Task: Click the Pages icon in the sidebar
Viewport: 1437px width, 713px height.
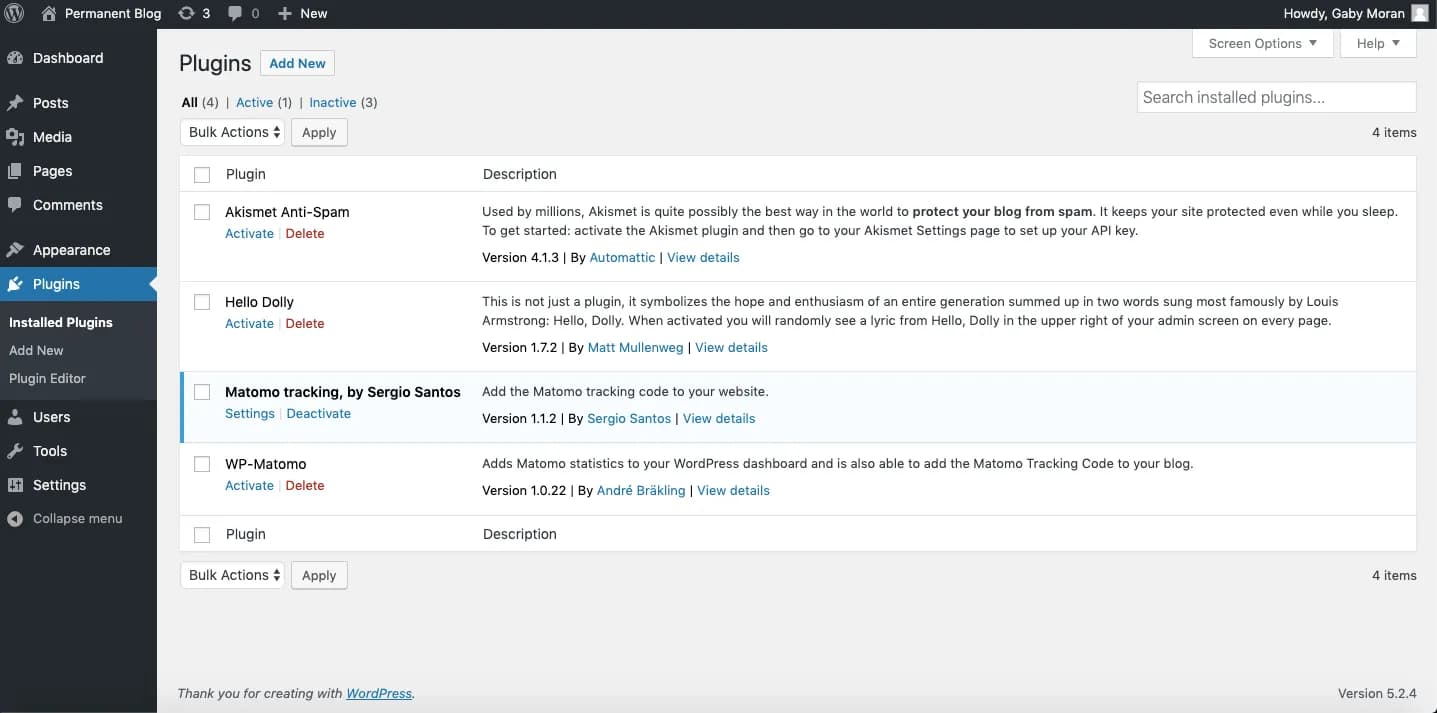Action: tap(15, 171)
